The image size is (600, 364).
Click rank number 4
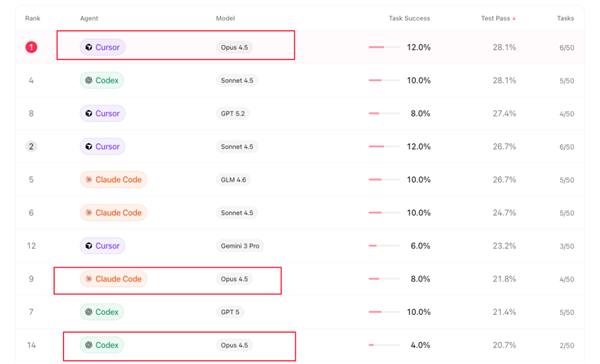(x=31, y=80)
